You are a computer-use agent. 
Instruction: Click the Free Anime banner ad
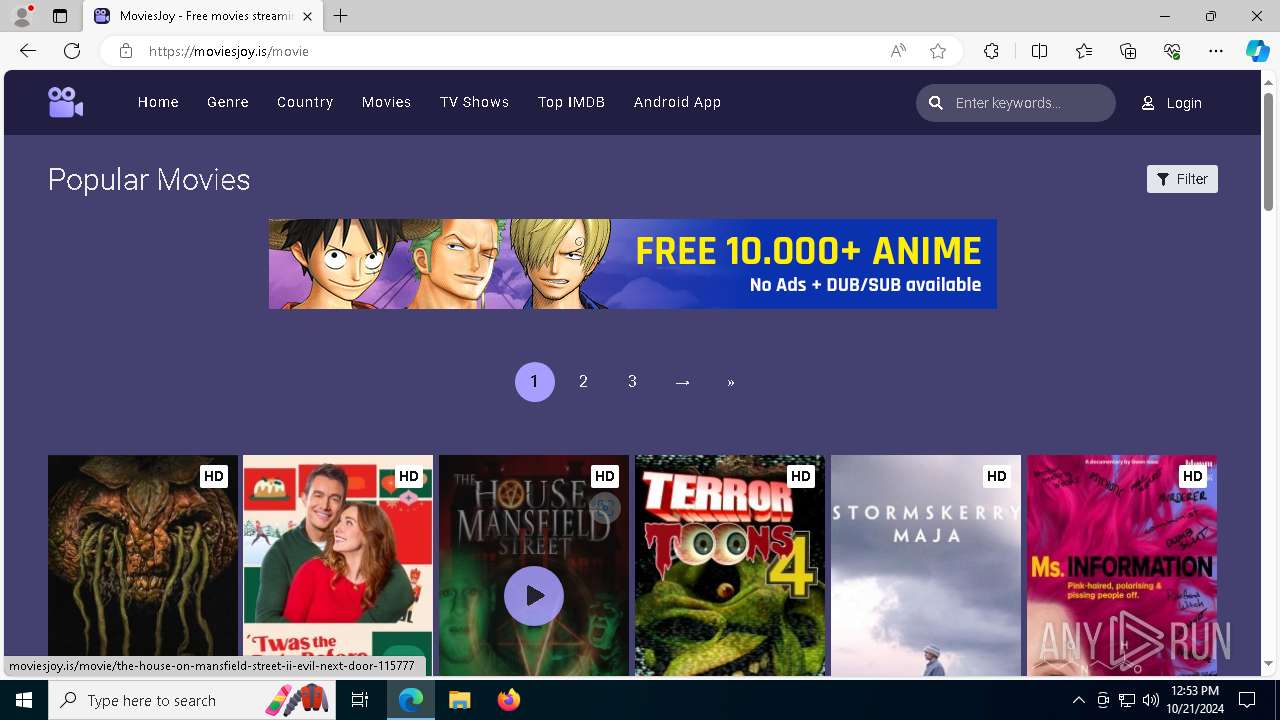point(632,264)
